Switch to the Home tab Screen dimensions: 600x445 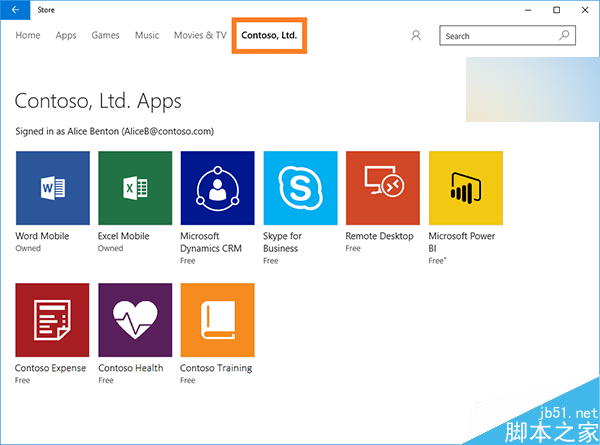(28, 36)
